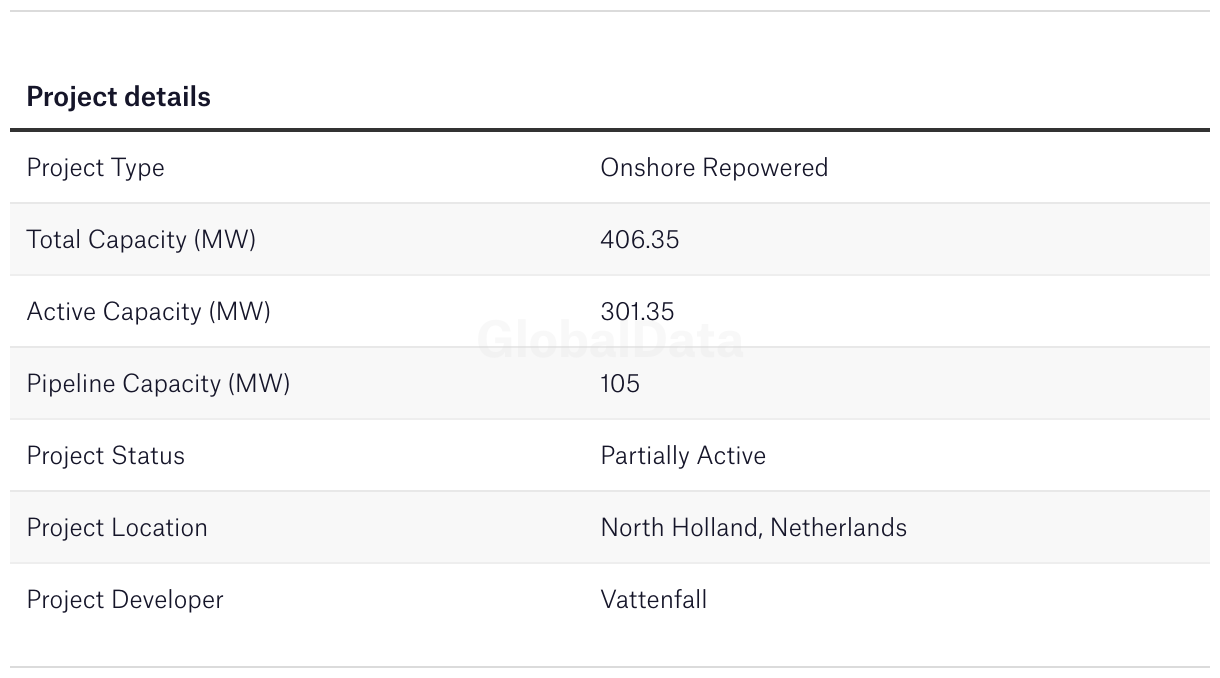Click the 406.35 total capacity value
The height and width of the screenshot is (678, 1220).
(639, 240)
